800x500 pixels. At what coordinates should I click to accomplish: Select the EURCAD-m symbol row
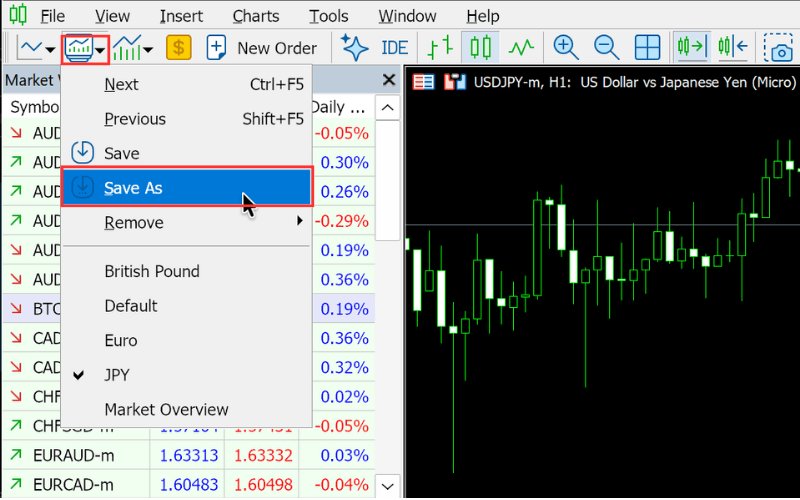click(189, 484)
